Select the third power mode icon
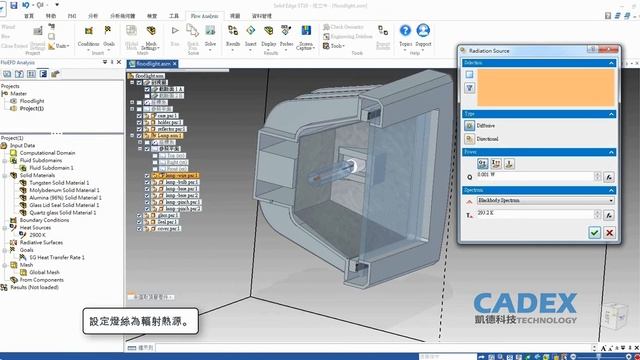The width and height of the screenshot is (640, 360). point(509,163)
